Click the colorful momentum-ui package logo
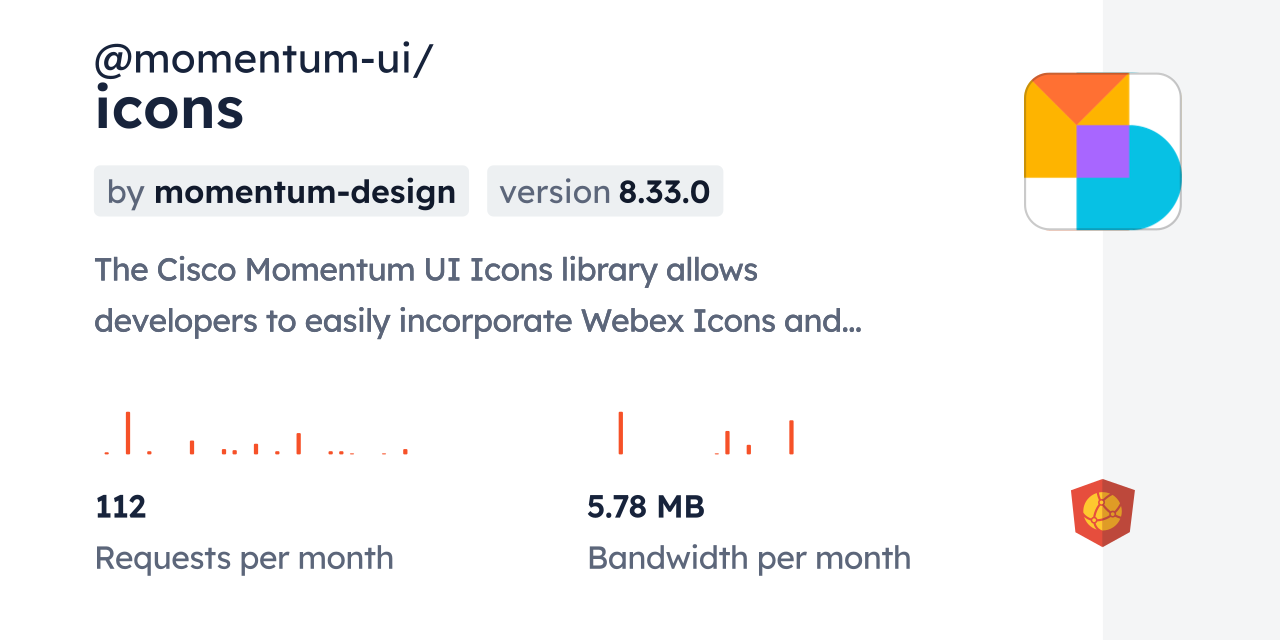The height and width of the screenshot is (640, 1280). [x=1102, y=151]
